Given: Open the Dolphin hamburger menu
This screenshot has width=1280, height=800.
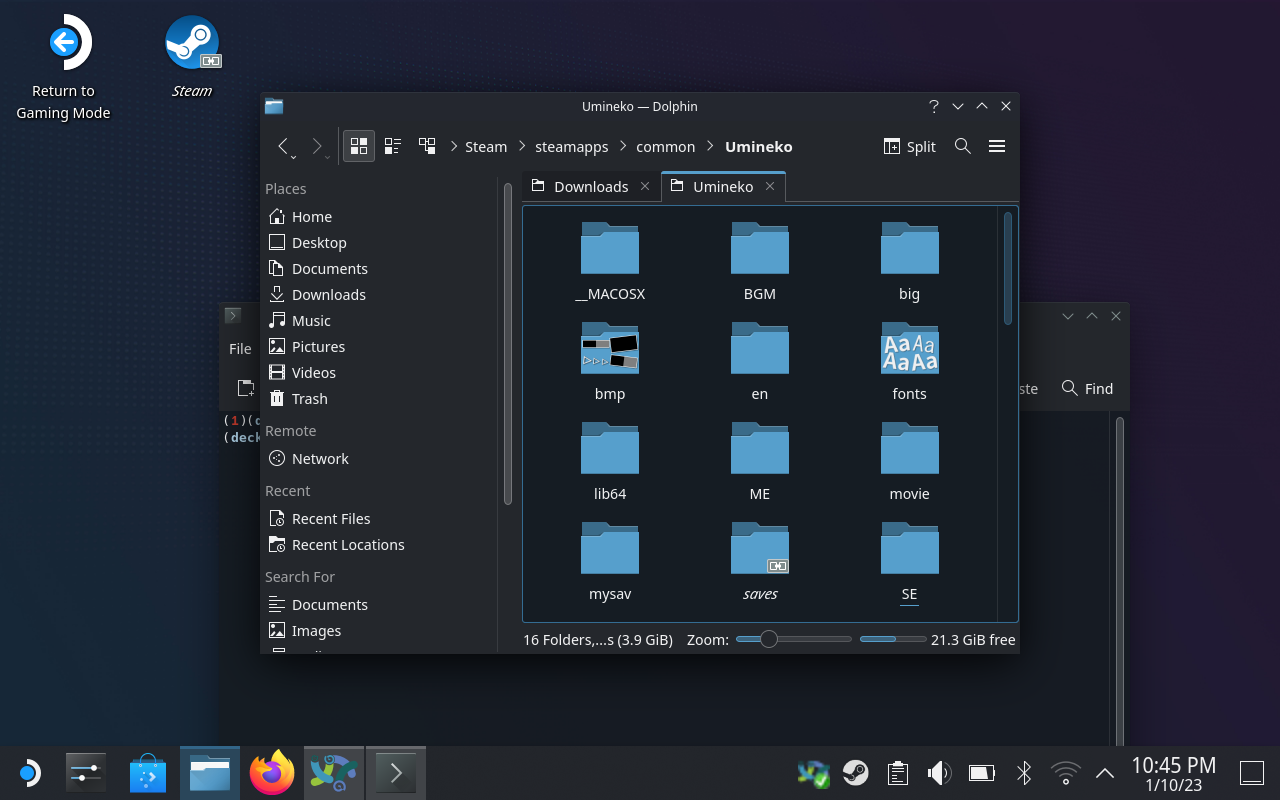Looking at the screenshot, I should tap(997, 146).
